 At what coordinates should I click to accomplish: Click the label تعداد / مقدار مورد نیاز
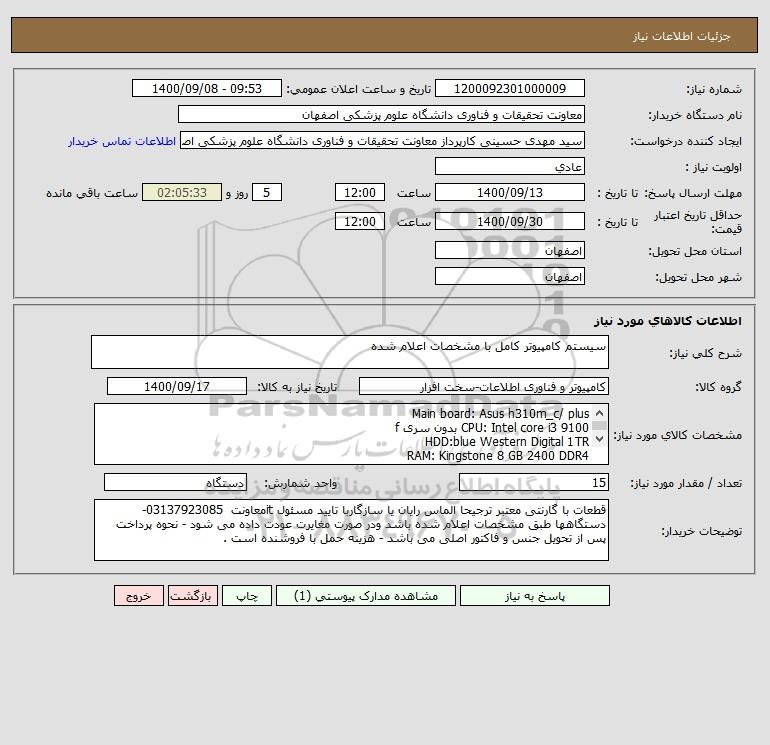point(686,483)
